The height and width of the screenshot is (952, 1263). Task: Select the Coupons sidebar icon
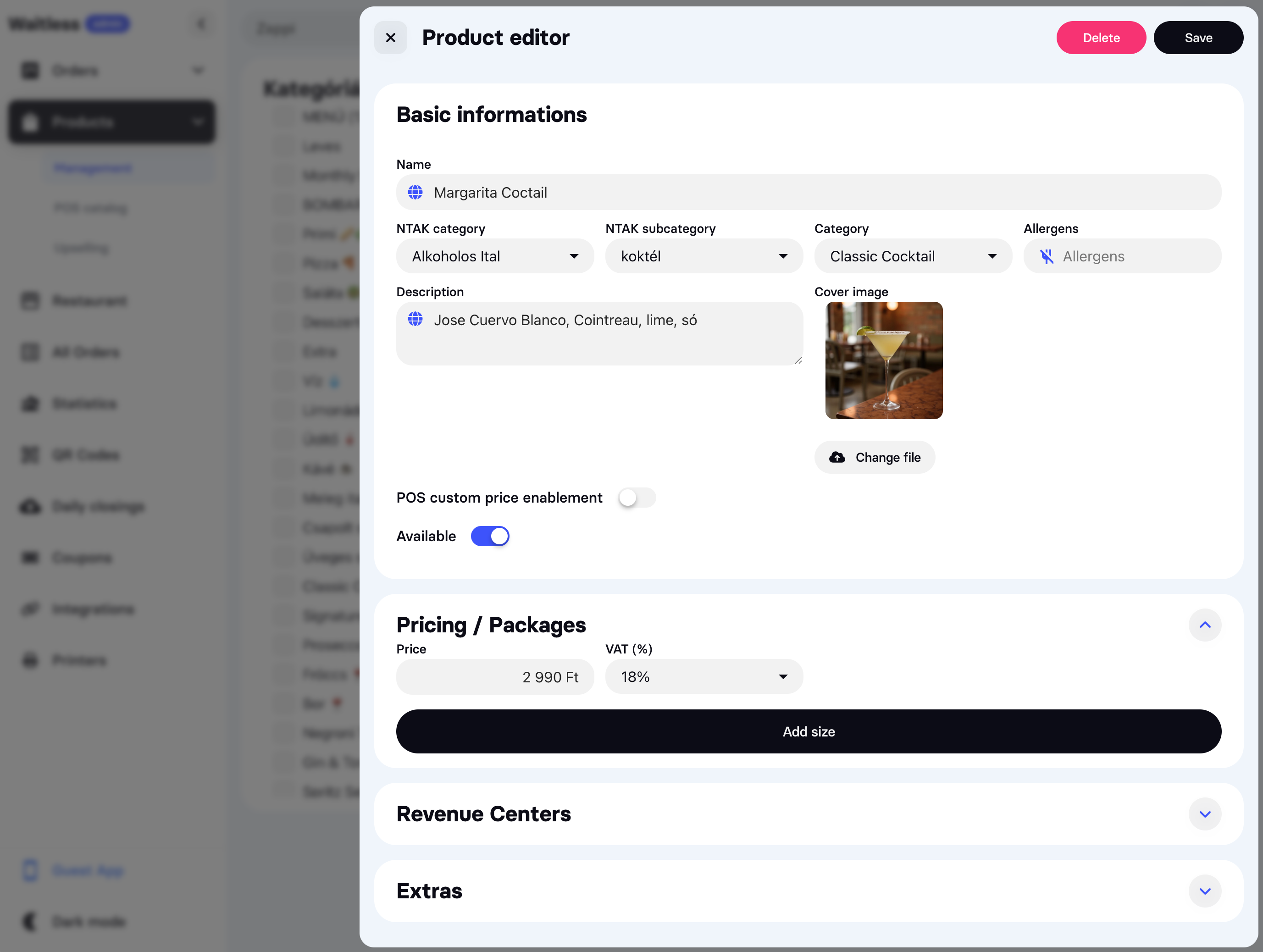(30, 557)
